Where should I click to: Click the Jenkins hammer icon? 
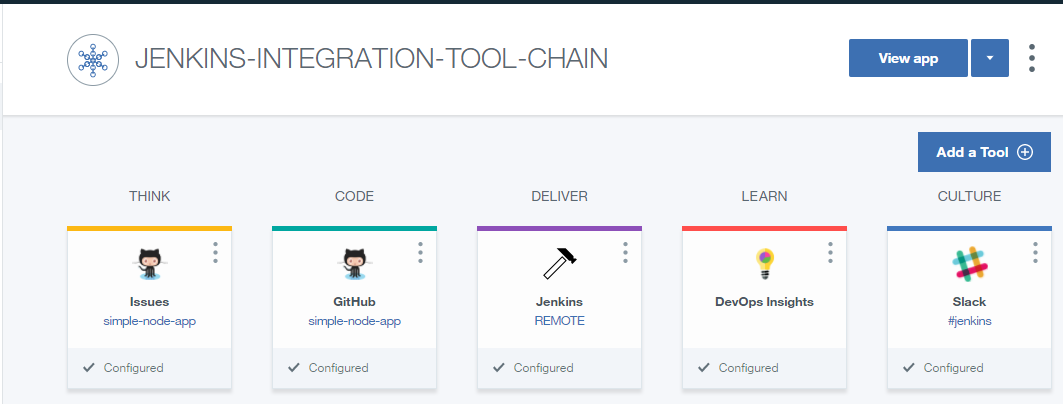559,264
